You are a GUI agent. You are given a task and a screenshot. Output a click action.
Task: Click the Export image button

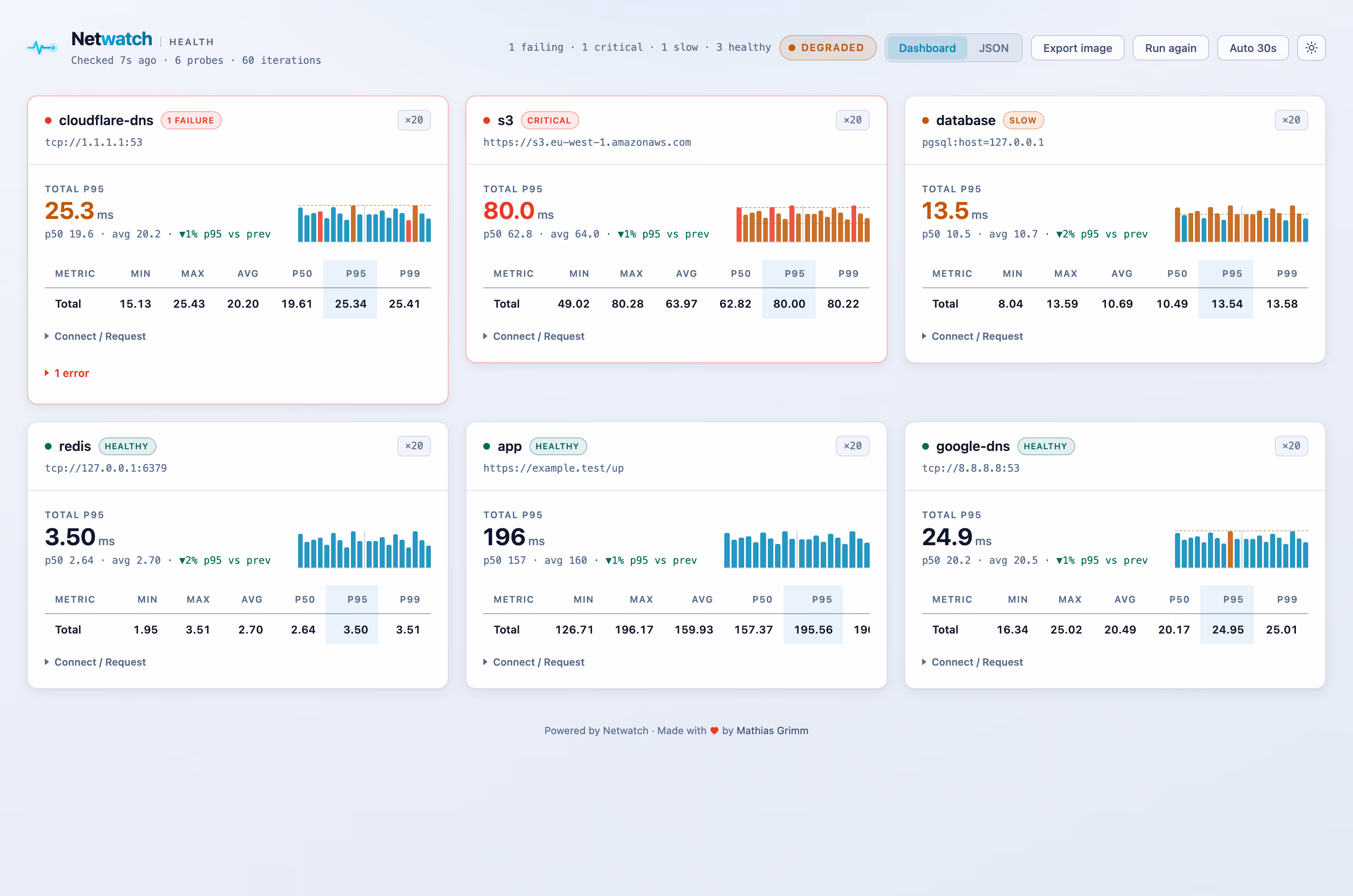coord(1077,48)
